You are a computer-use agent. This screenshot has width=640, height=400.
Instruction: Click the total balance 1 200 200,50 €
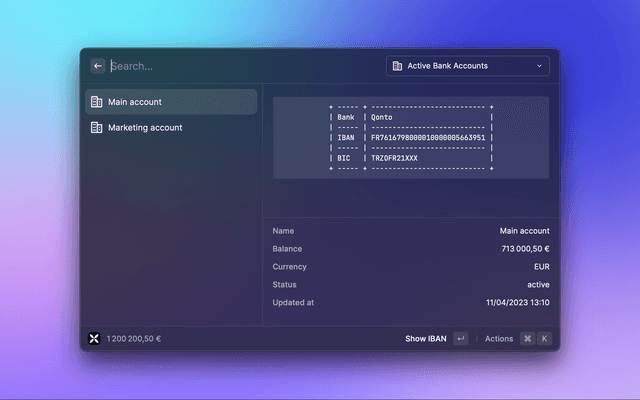tap(134, 339)
